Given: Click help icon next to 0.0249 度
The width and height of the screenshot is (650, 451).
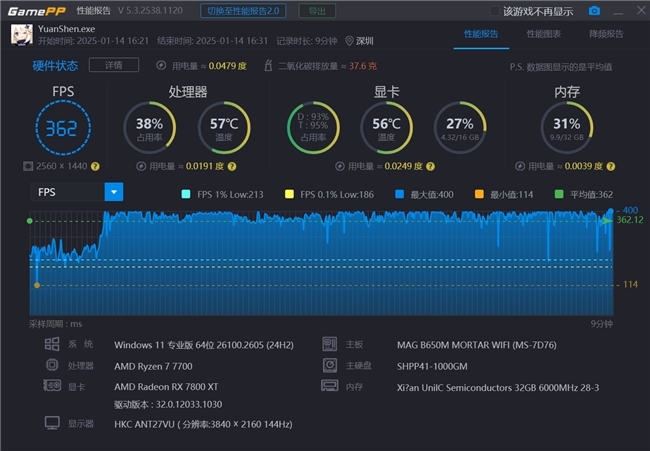Looking at the screenshot, I should click(430, 166).
